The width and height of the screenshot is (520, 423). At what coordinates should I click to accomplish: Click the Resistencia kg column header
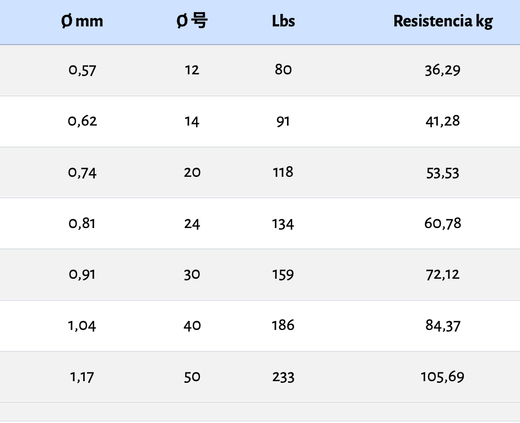coord(443,21)
